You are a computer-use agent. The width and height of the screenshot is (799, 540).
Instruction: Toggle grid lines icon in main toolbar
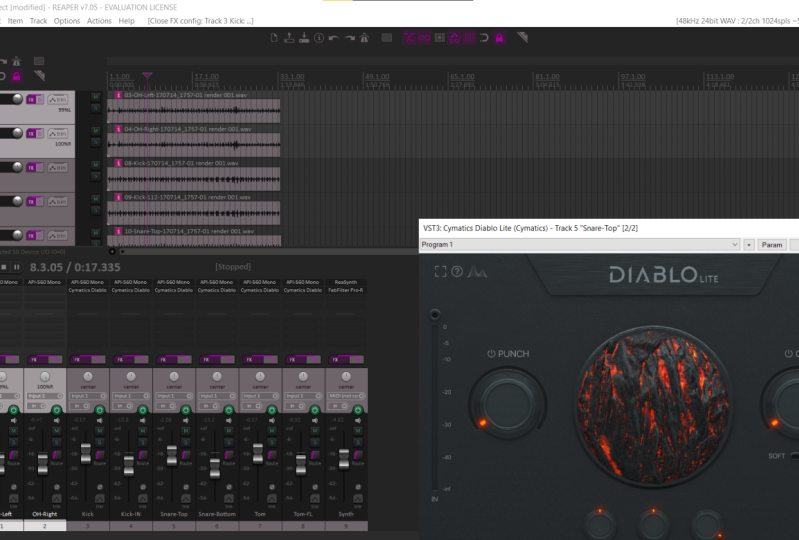469,38
